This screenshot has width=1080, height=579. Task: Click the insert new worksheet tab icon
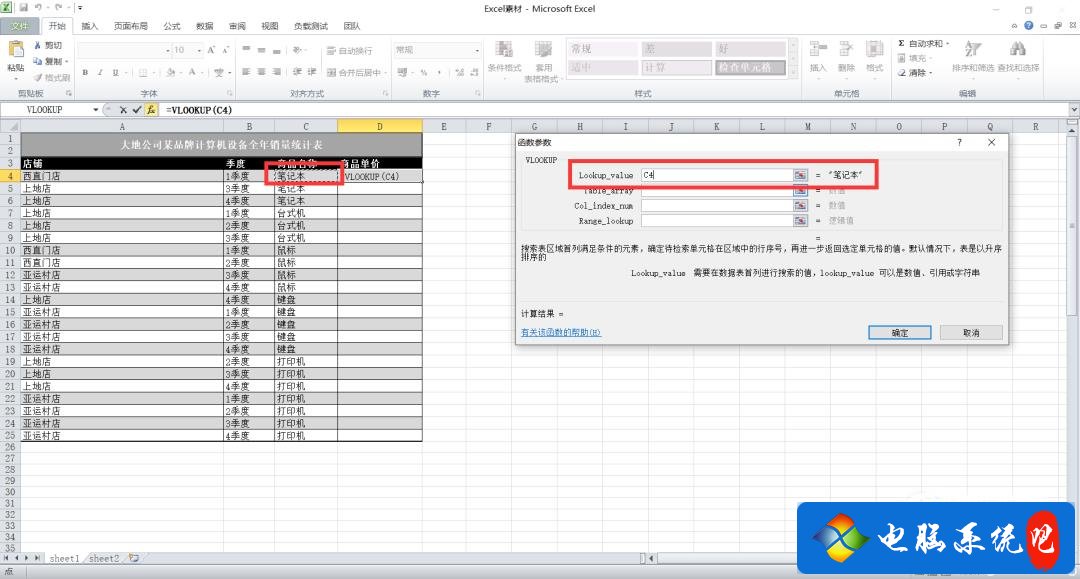point(134,558)
